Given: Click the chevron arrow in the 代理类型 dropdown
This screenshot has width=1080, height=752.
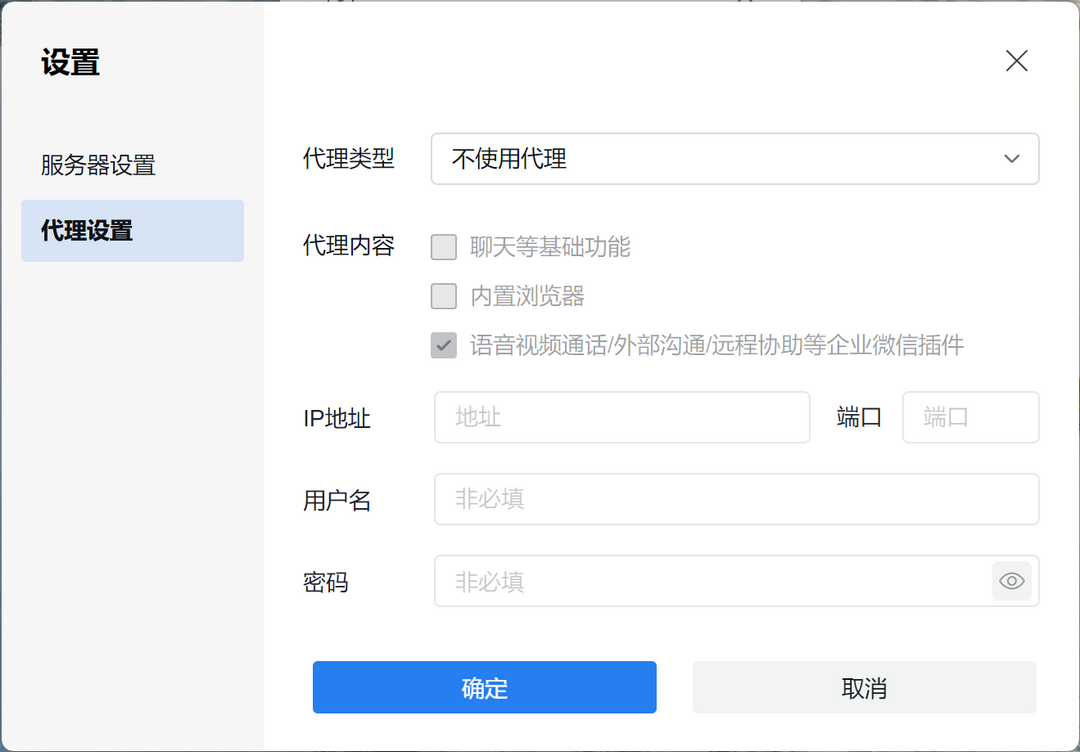Looking at the screenshot, I should (x=1011, y=159).
